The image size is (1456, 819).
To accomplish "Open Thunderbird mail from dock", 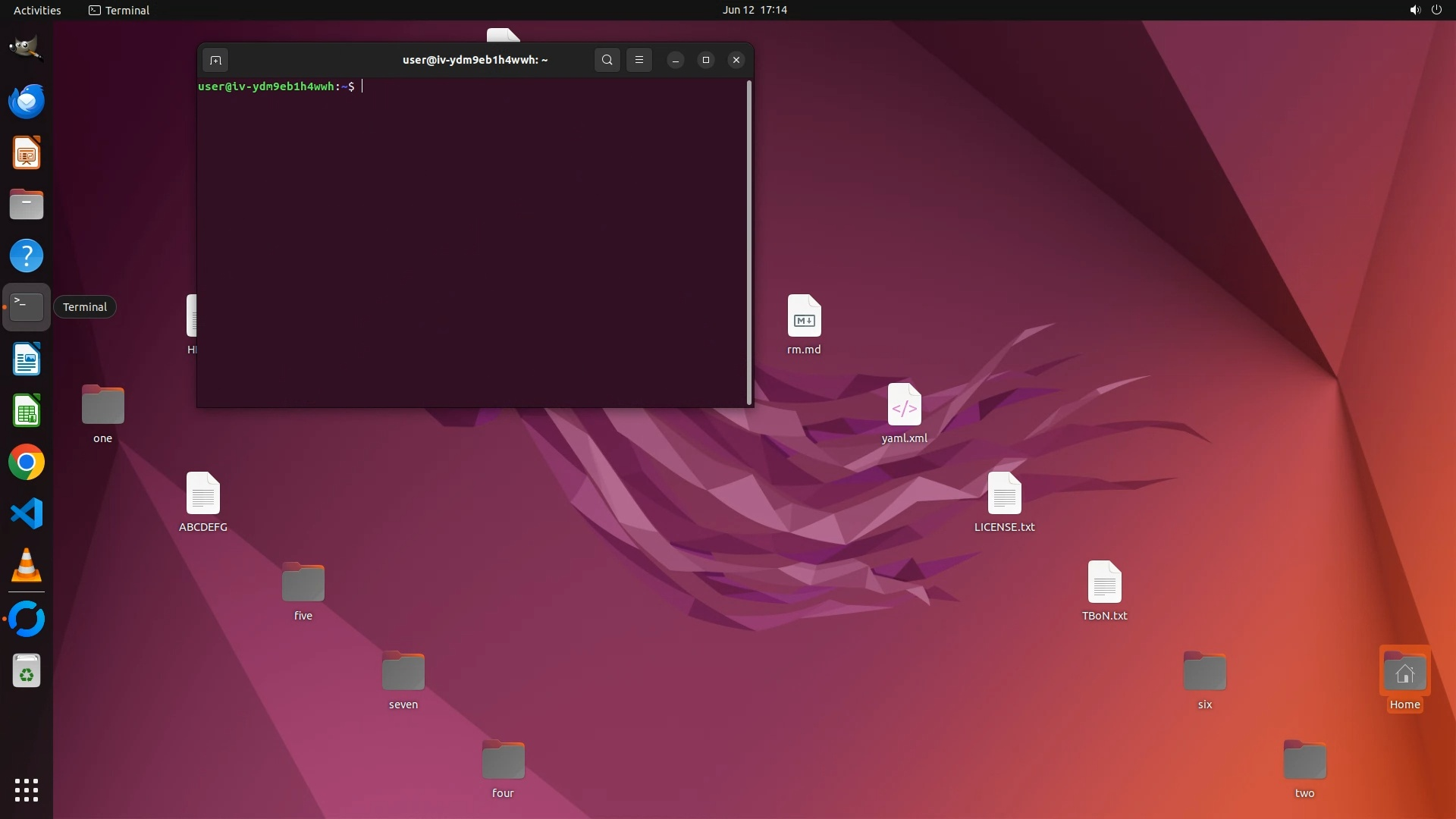I will pyautogui.click(x=26, y=101).
